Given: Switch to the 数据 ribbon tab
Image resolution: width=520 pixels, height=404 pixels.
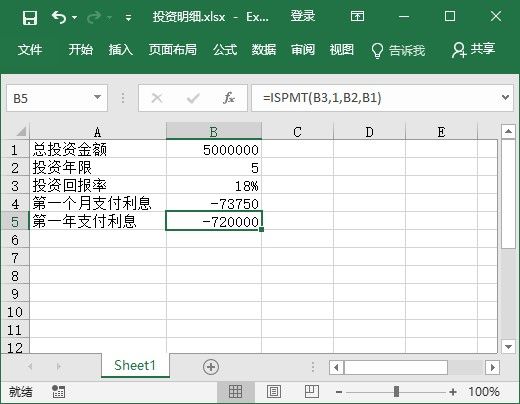Looking at the screenshot, I should pyautogui.click(x=264, y=50).
